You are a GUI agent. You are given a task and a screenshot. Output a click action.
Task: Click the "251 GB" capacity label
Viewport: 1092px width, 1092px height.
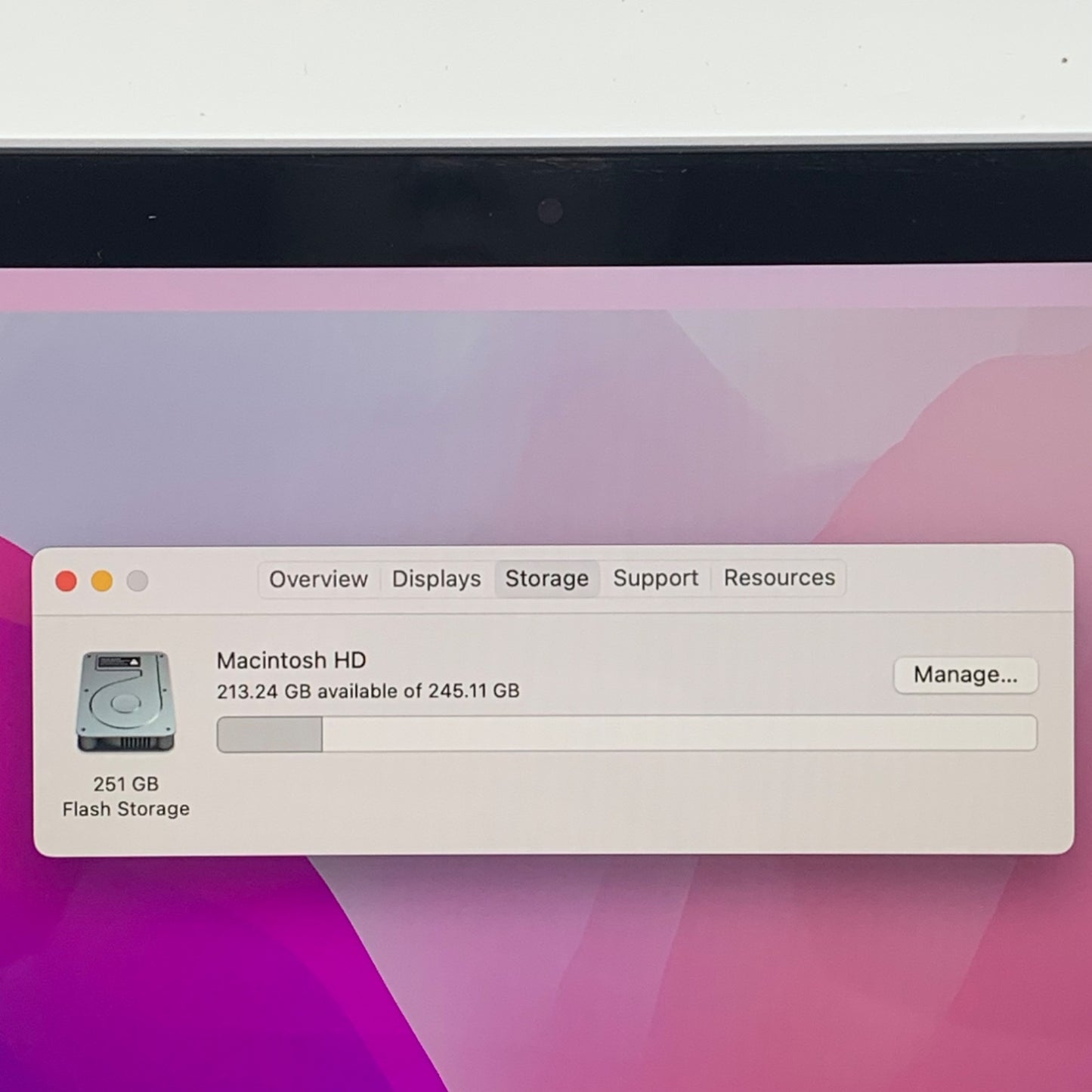[x=125, y=784]
